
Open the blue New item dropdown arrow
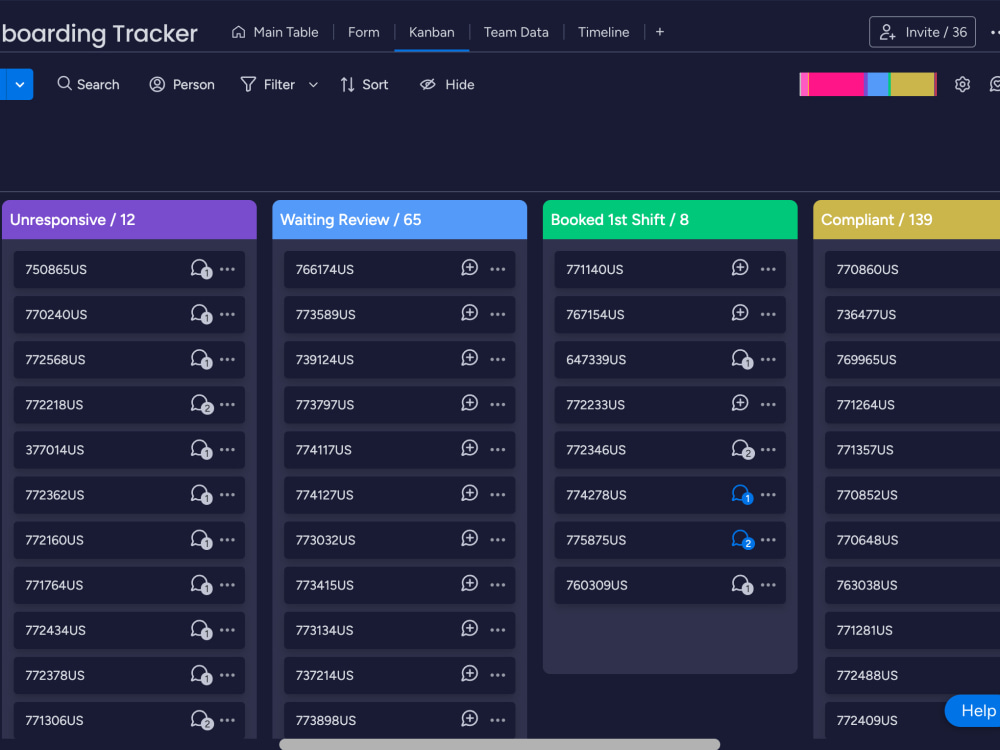[x=20, y=84]
